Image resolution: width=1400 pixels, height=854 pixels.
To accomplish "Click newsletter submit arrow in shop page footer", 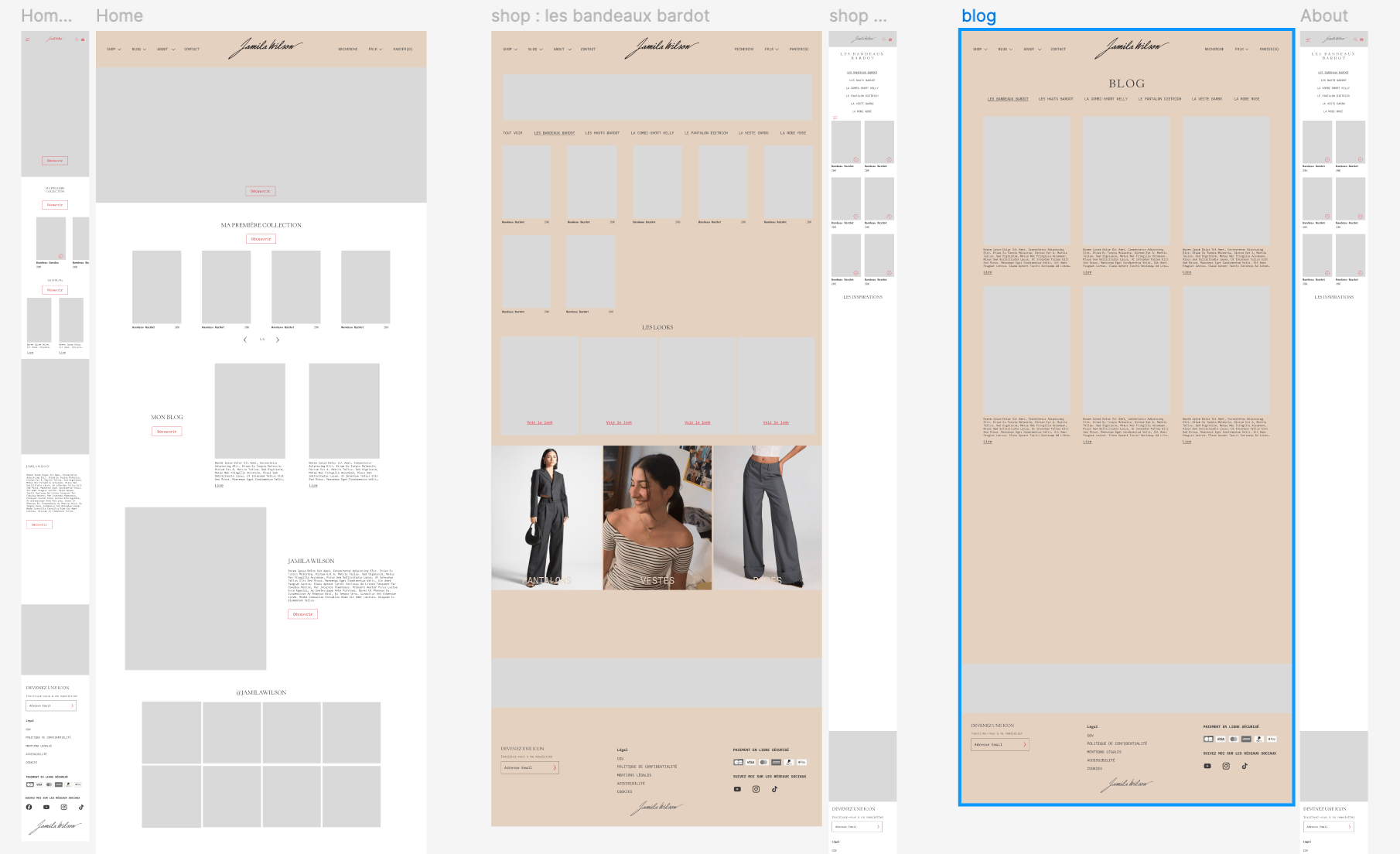I will click(x=554, y=767).
